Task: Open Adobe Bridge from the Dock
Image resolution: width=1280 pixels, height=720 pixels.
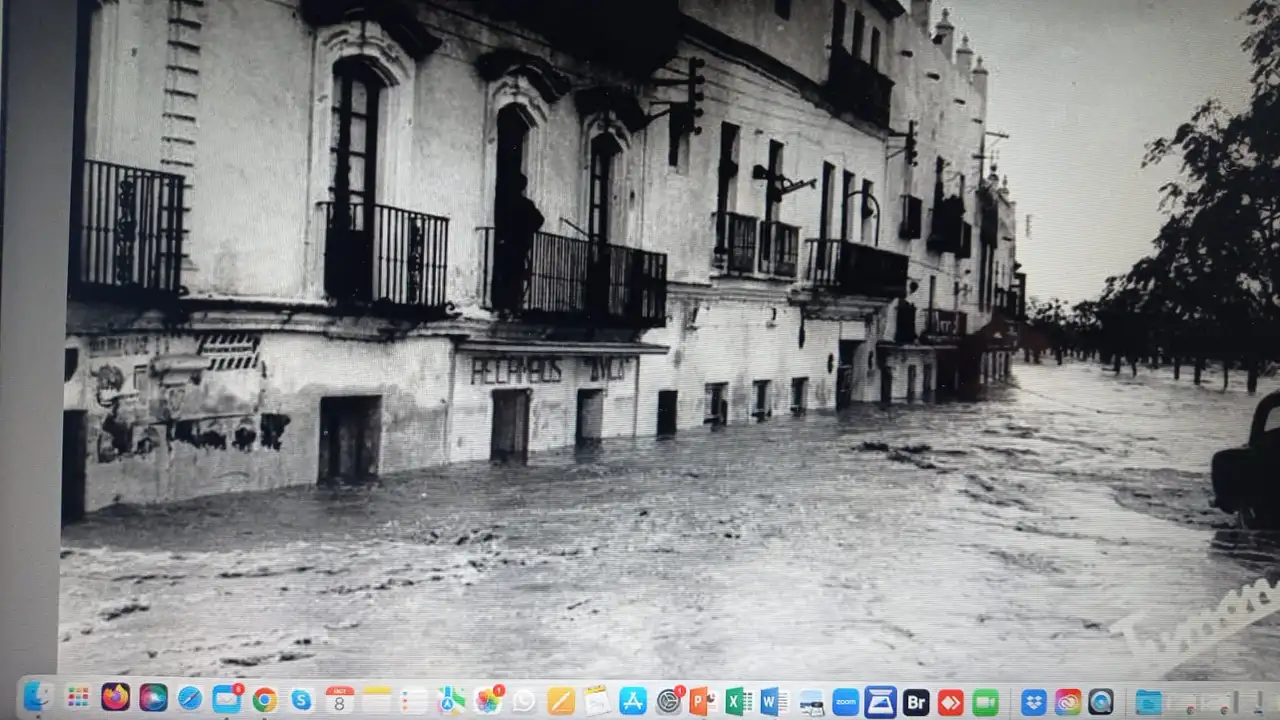Action: click(916, 700)
